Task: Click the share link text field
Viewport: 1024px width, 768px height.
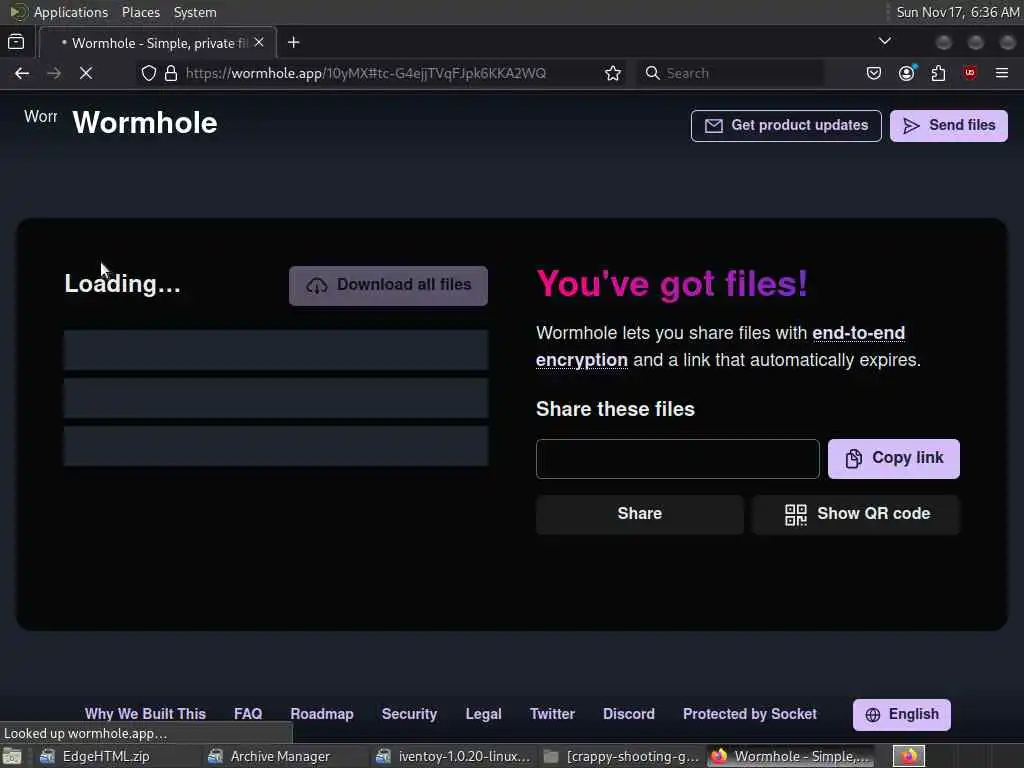Action: click(x=677, y=458)
